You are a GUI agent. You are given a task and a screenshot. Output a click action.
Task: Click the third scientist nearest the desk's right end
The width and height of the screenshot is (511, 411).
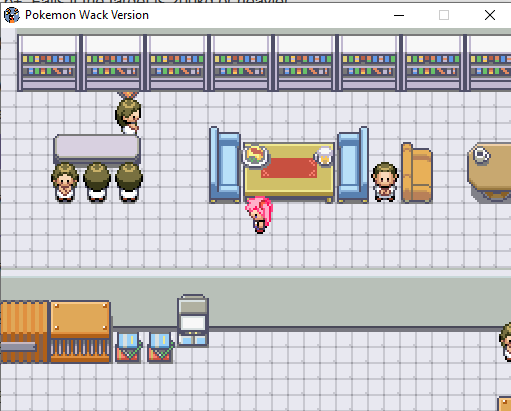point(129,183)
